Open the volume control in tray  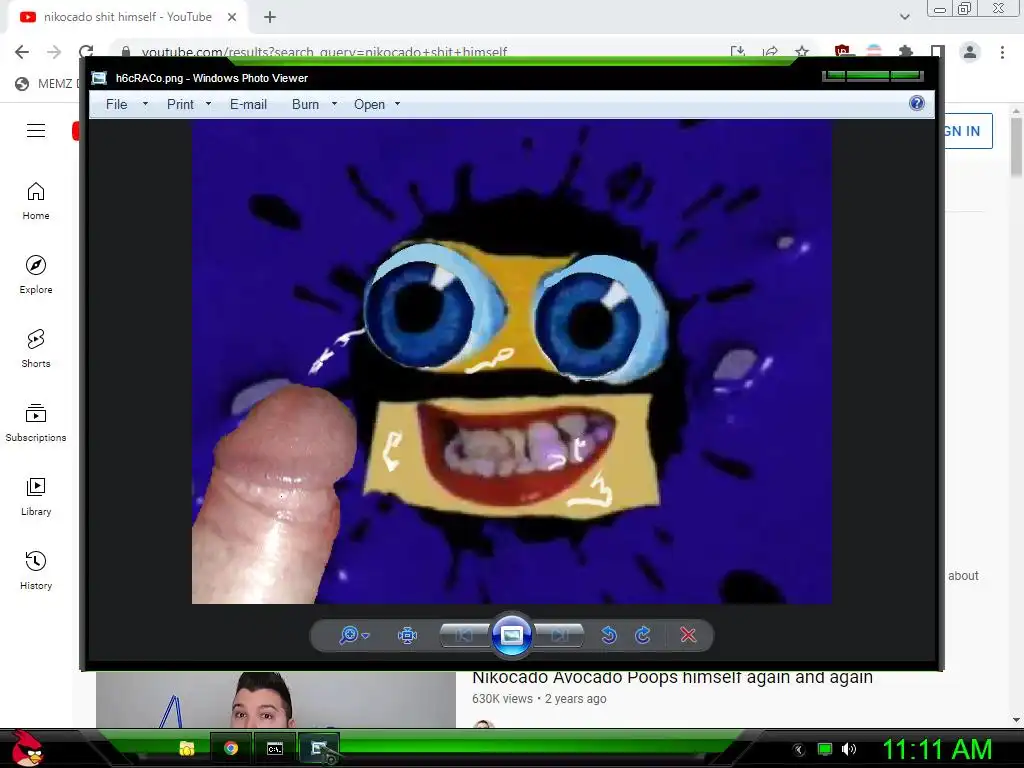tap(849, 749)
